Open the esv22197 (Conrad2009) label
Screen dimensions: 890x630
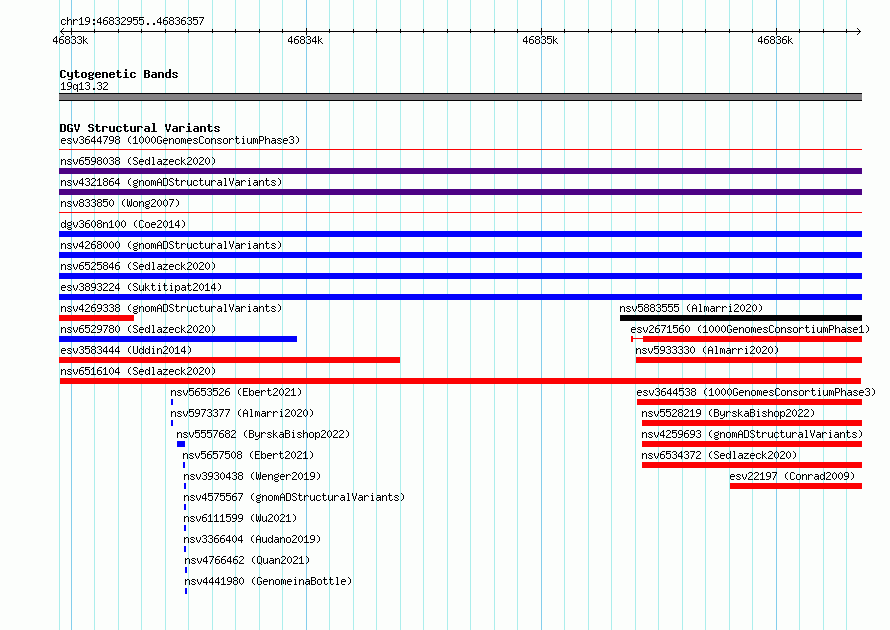[x=792, y=476]
